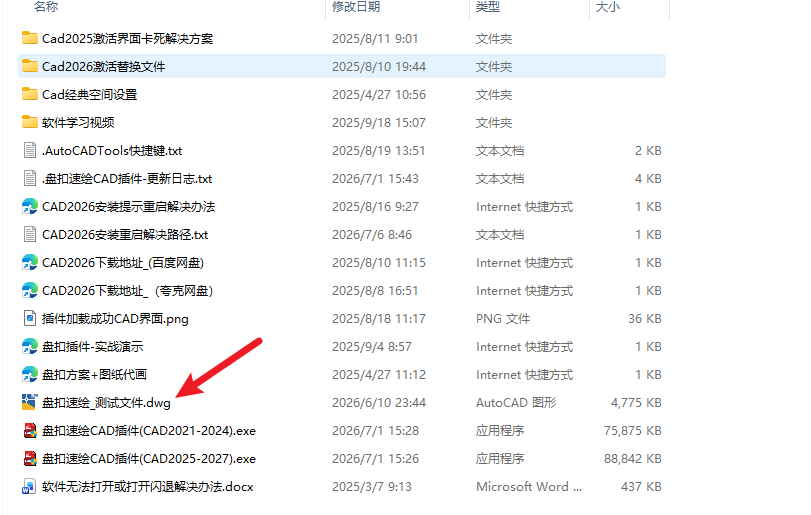Click the 盘扣速绘_测试文件.dwg AutoCAD icon
This screenshot has height=515, width=811.
29,402
